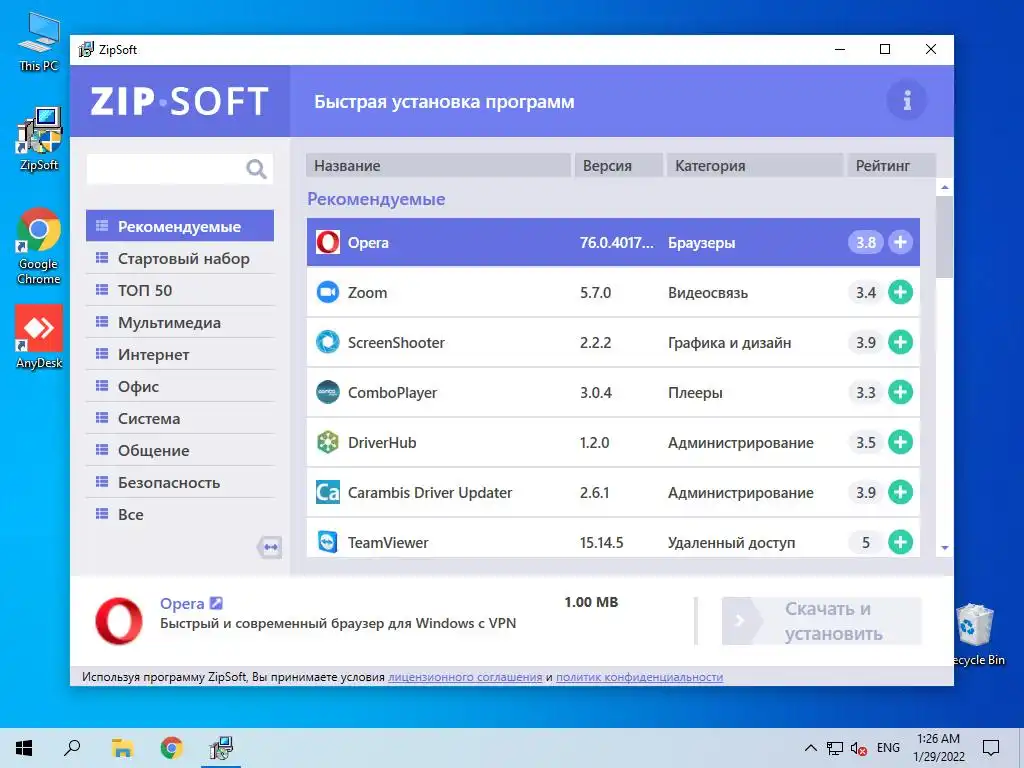This screenshot has height=768, width=1024.
Task: Open the notifications center icon
Action: 991,748
